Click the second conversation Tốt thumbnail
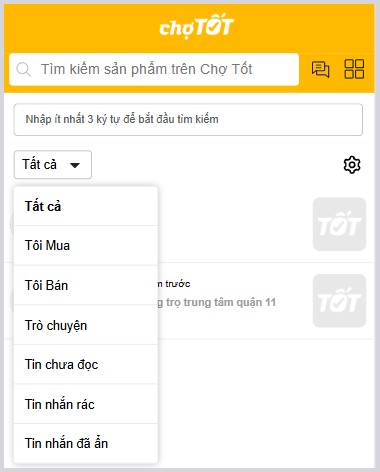 [339, 300]
